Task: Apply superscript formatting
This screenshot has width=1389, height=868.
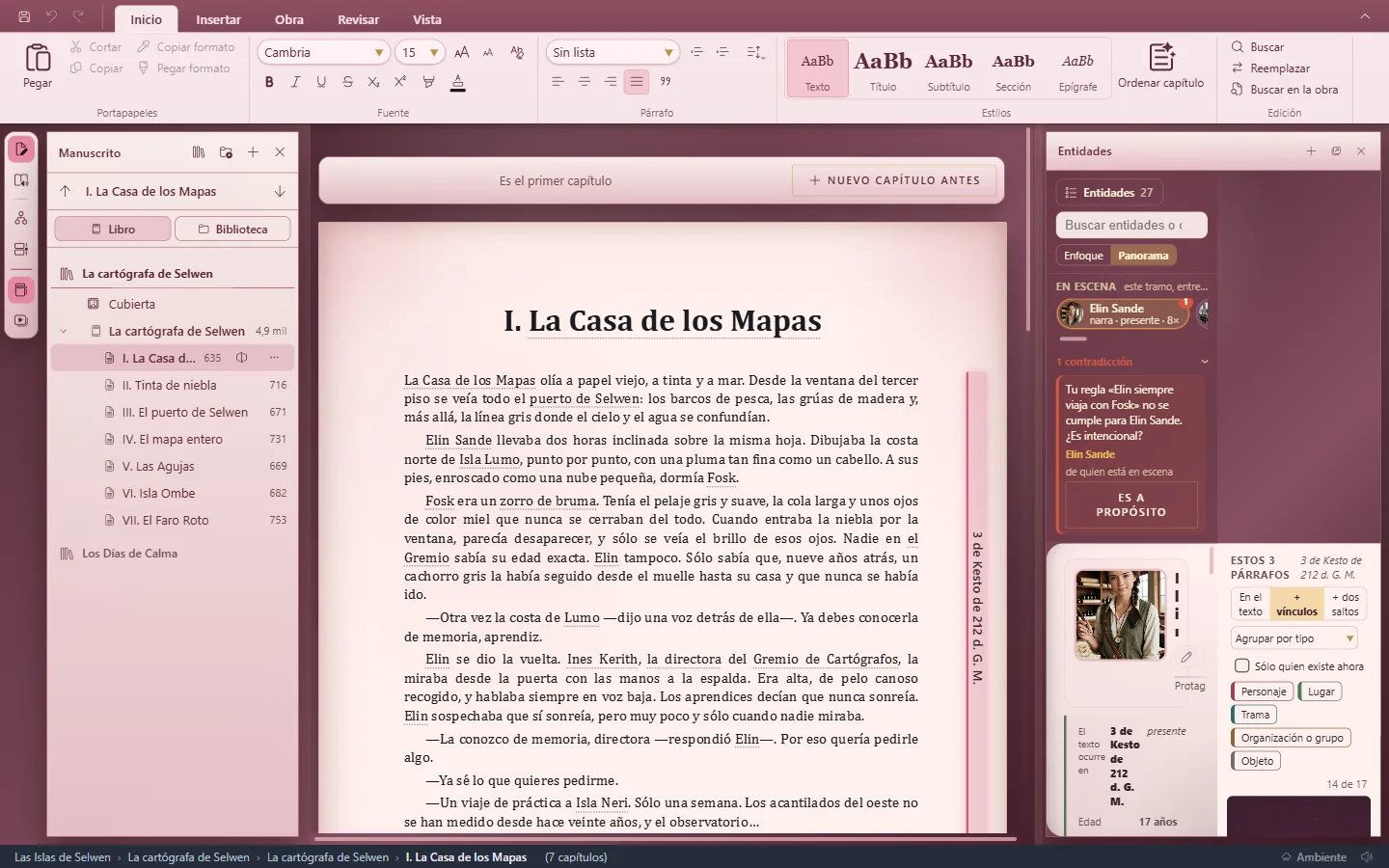Action: 400,82
